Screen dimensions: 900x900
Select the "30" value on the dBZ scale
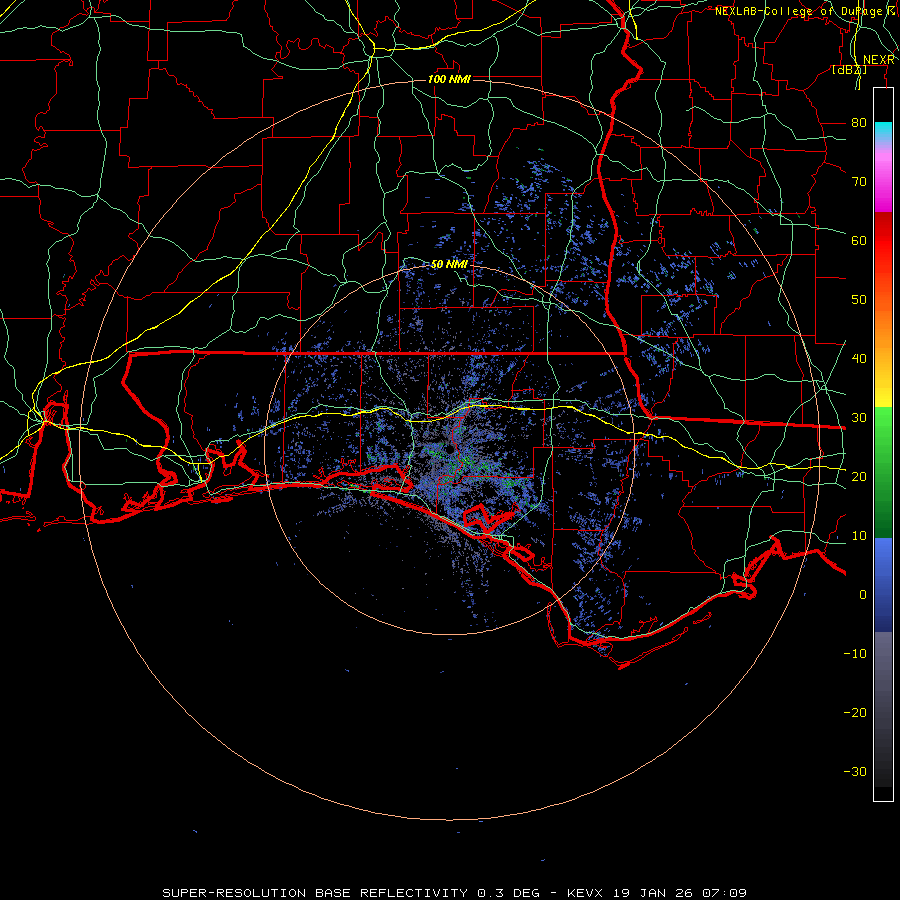click(859, 418)
